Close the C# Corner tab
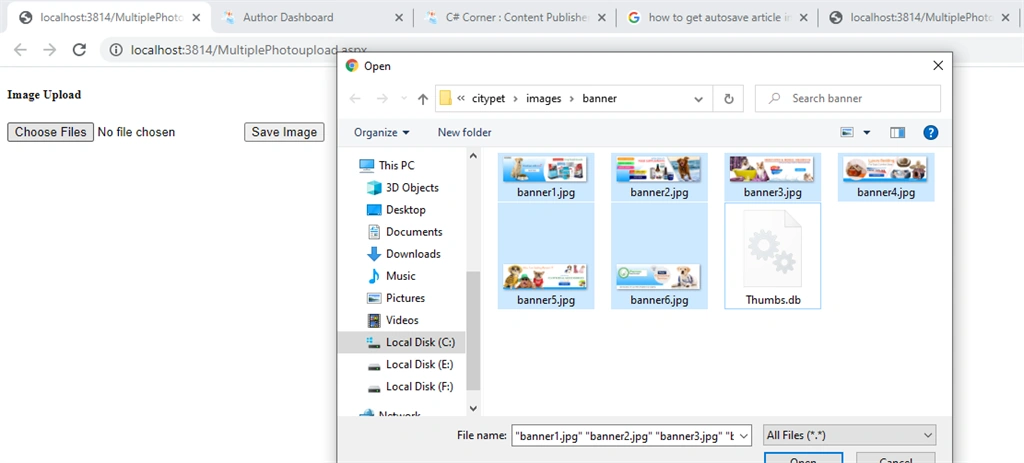 coord(601,18)
